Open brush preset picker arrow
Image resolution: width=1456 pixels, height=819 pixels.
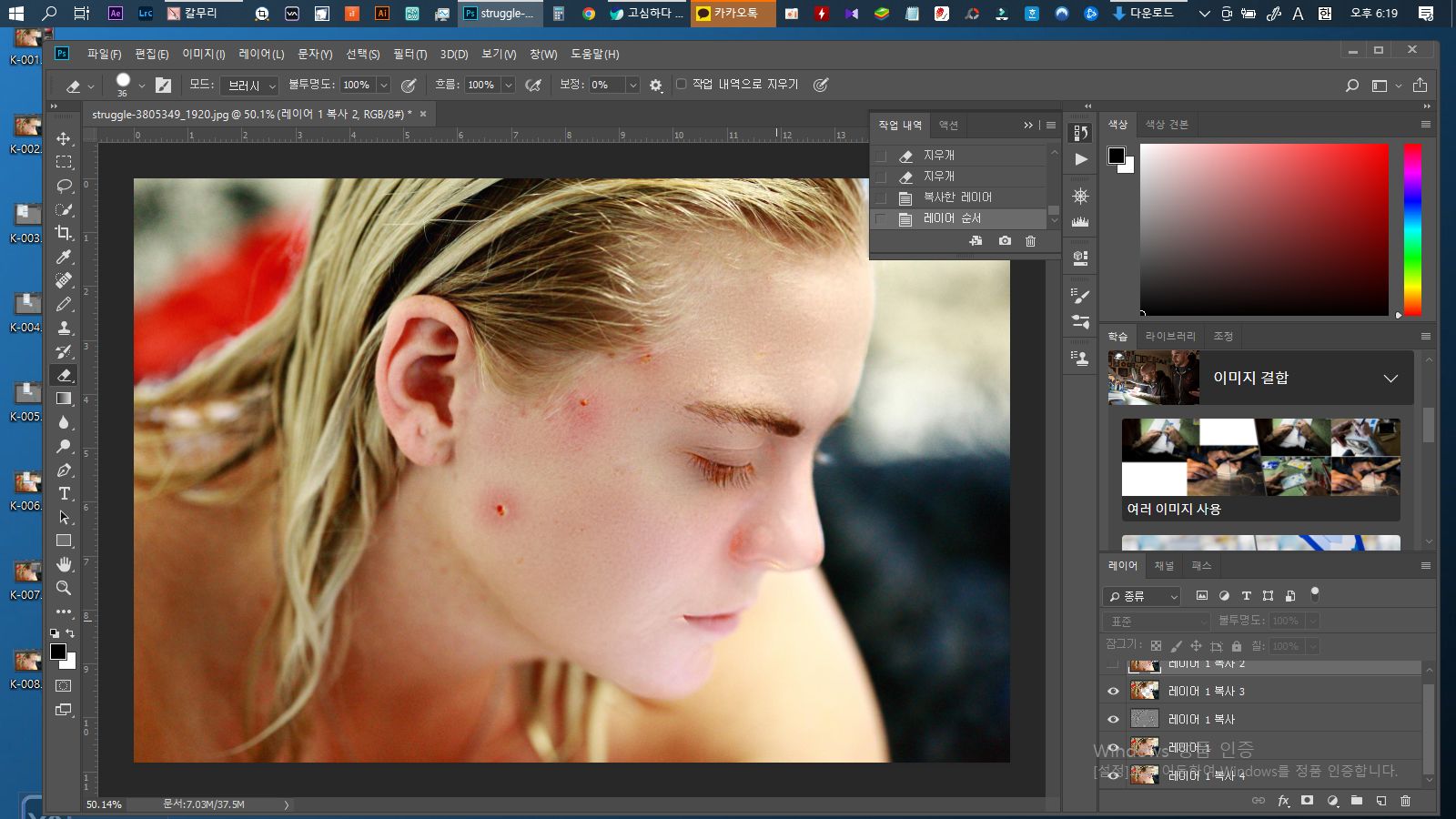(x=141, y=86)
